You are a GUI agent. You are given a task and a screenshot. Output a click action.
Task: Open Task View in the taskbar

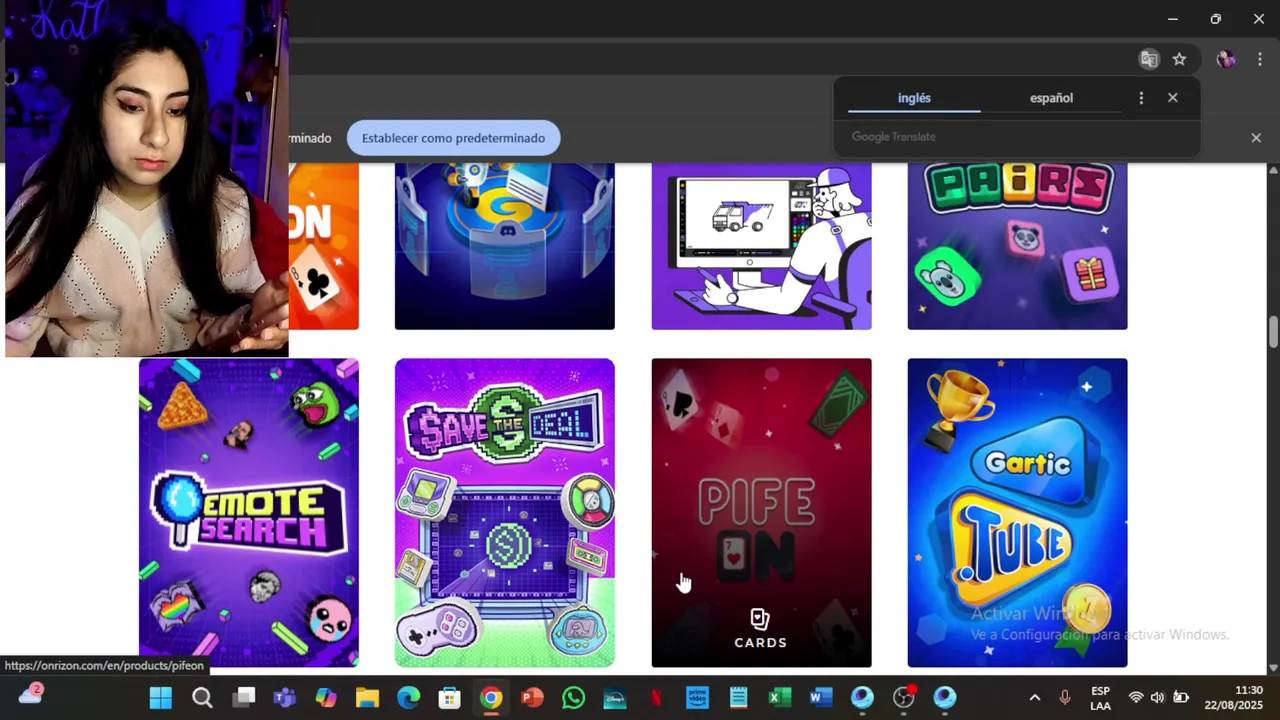pyautogui.click(x=244, y=697)
